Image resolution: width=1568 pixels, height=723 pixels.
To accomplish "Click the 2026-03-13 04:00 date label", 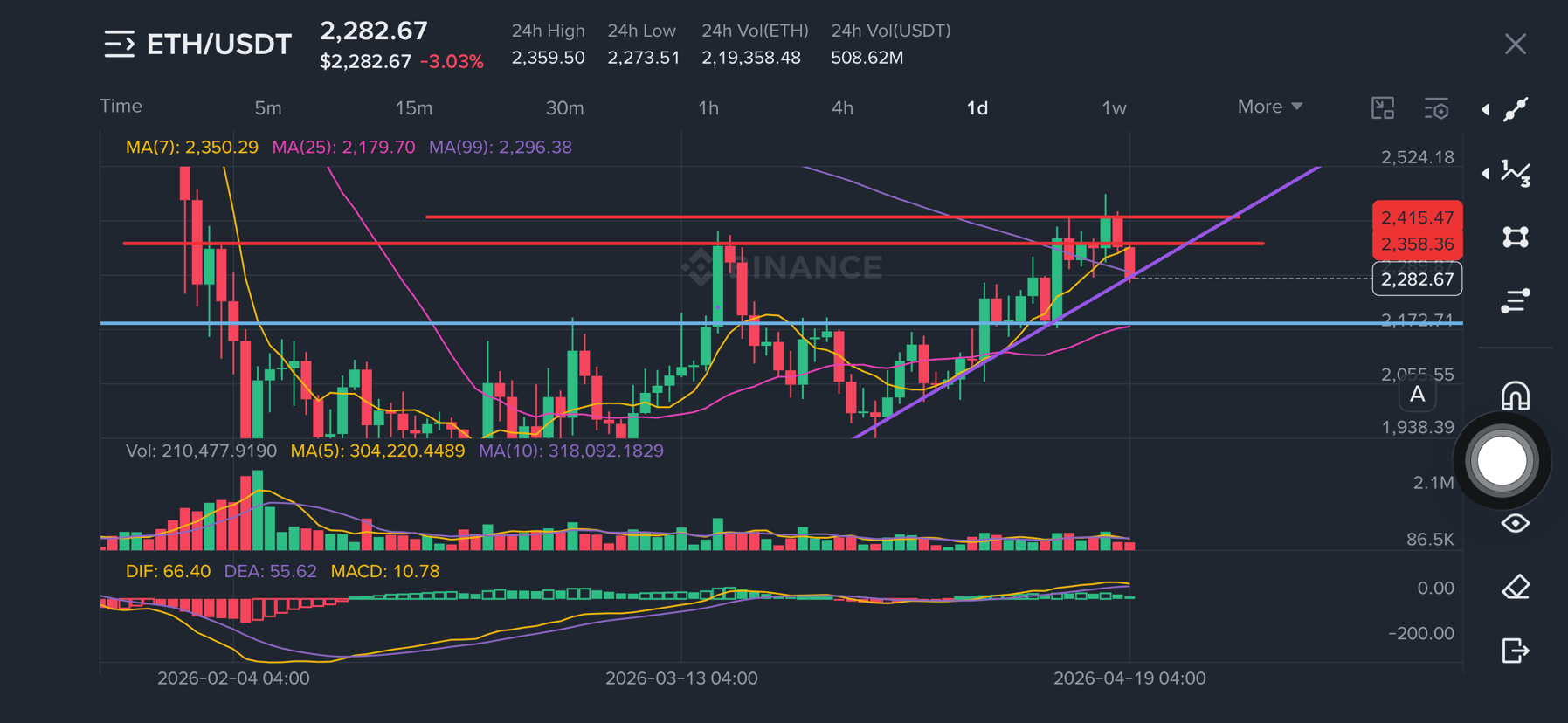I will tap(681, 678).
